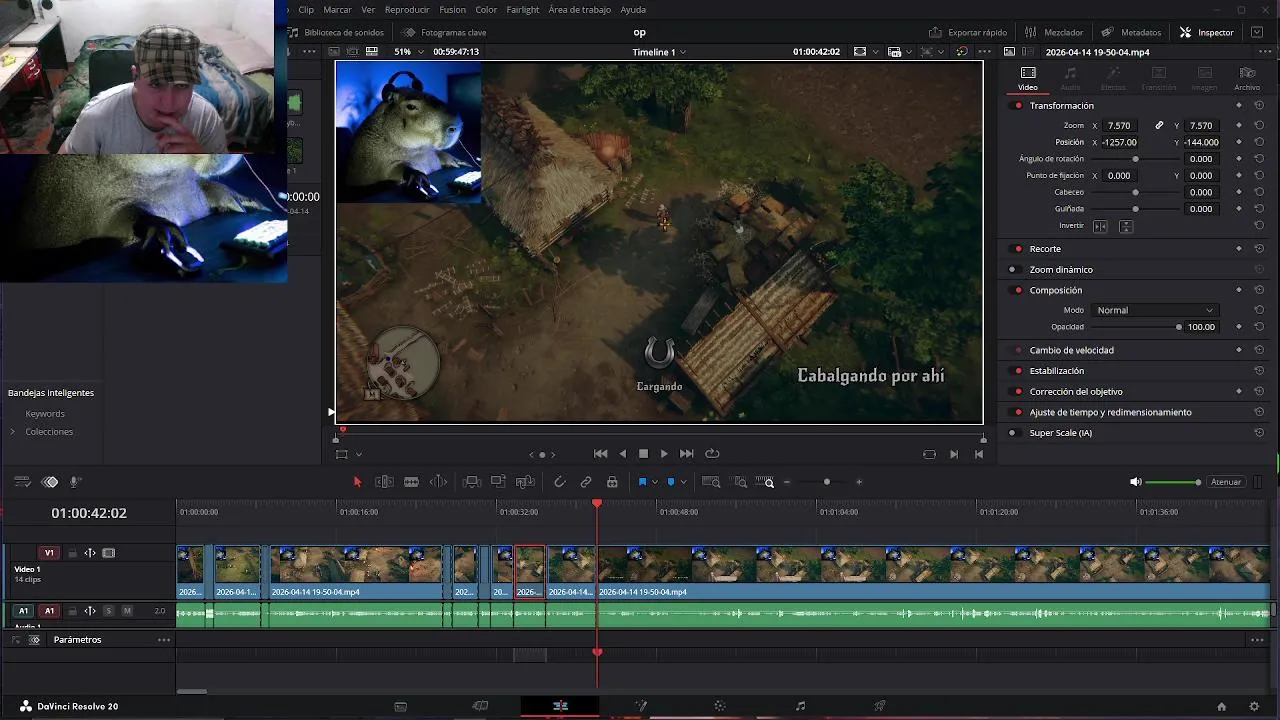
Task: Select the Video inspector tab
Action: [x=1028, y=78]
